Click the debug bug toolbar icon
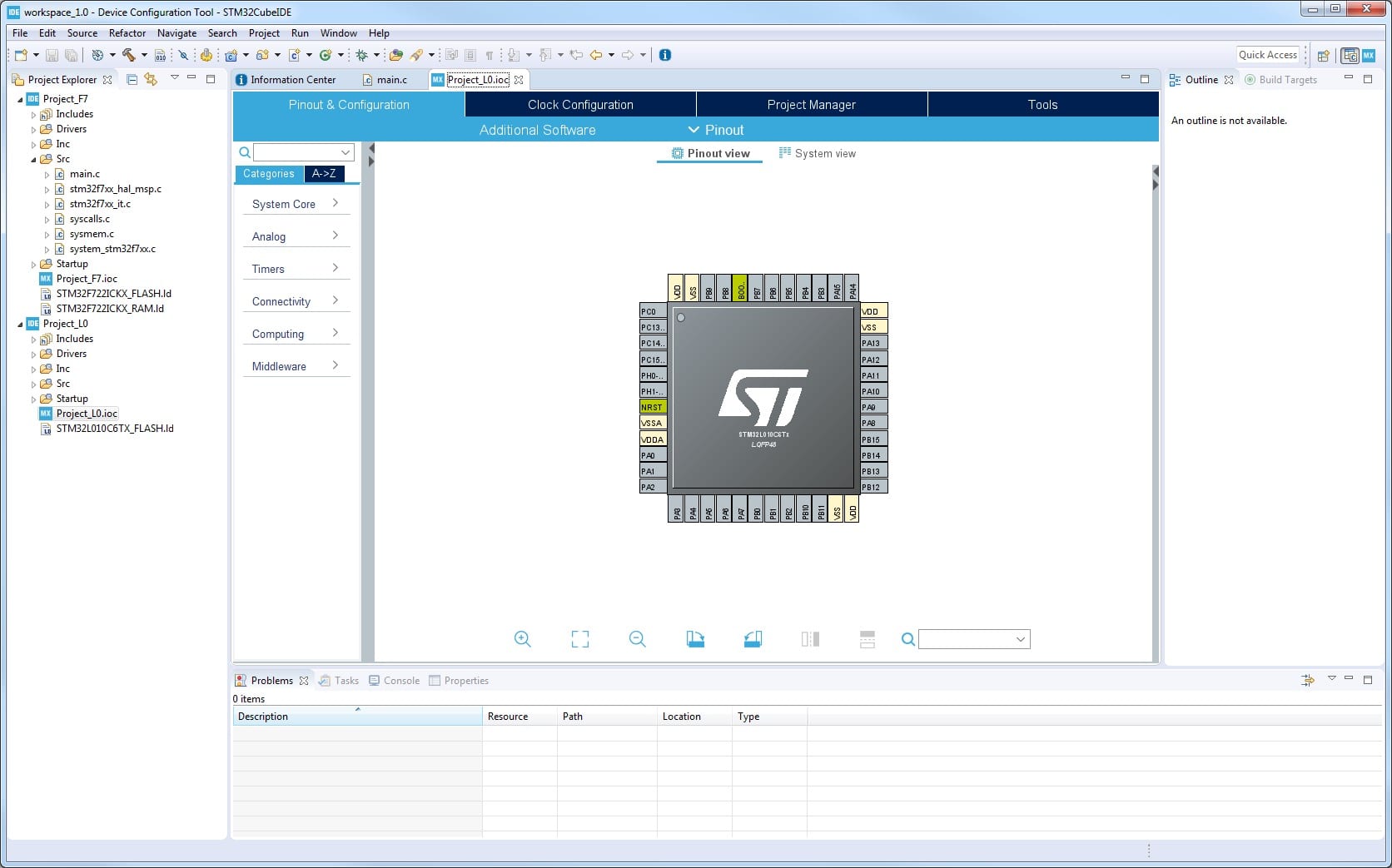The width and height of the screenshot is (1392, 868). click(x=361, y=55)
